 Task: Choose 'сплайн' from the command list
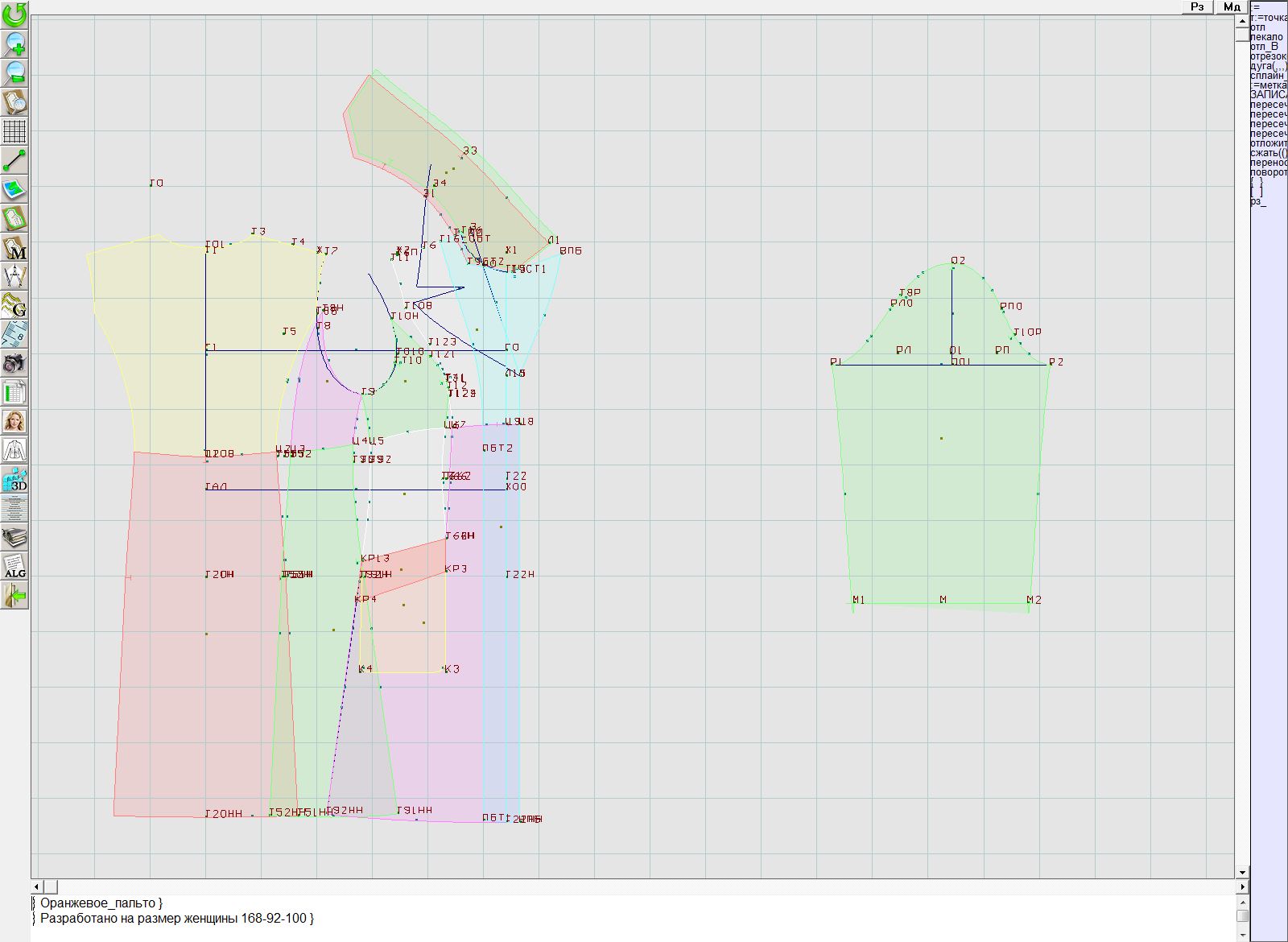pos(1268,76)
